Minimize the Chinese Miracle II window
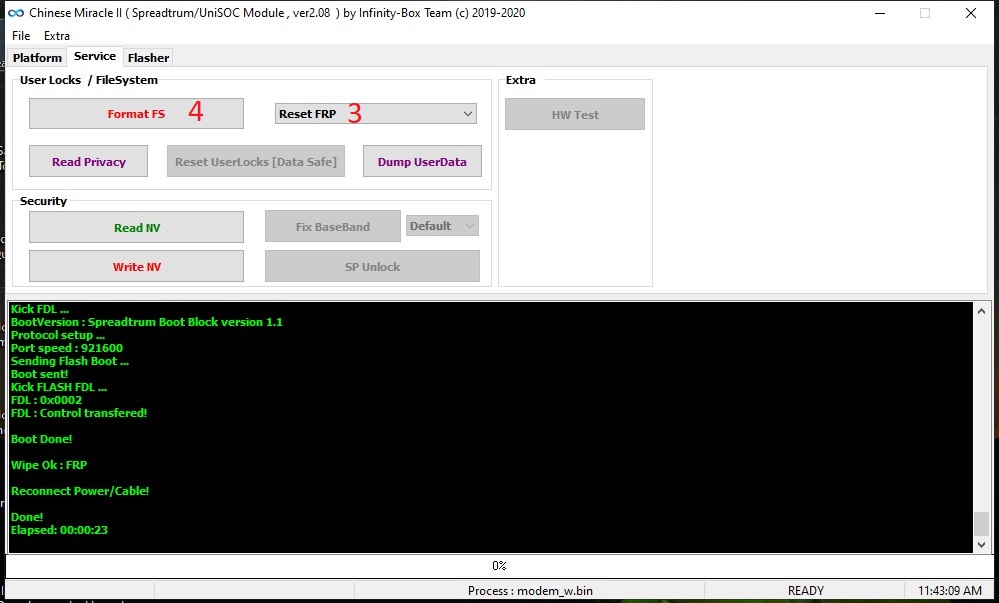 [x=880, y=13]
